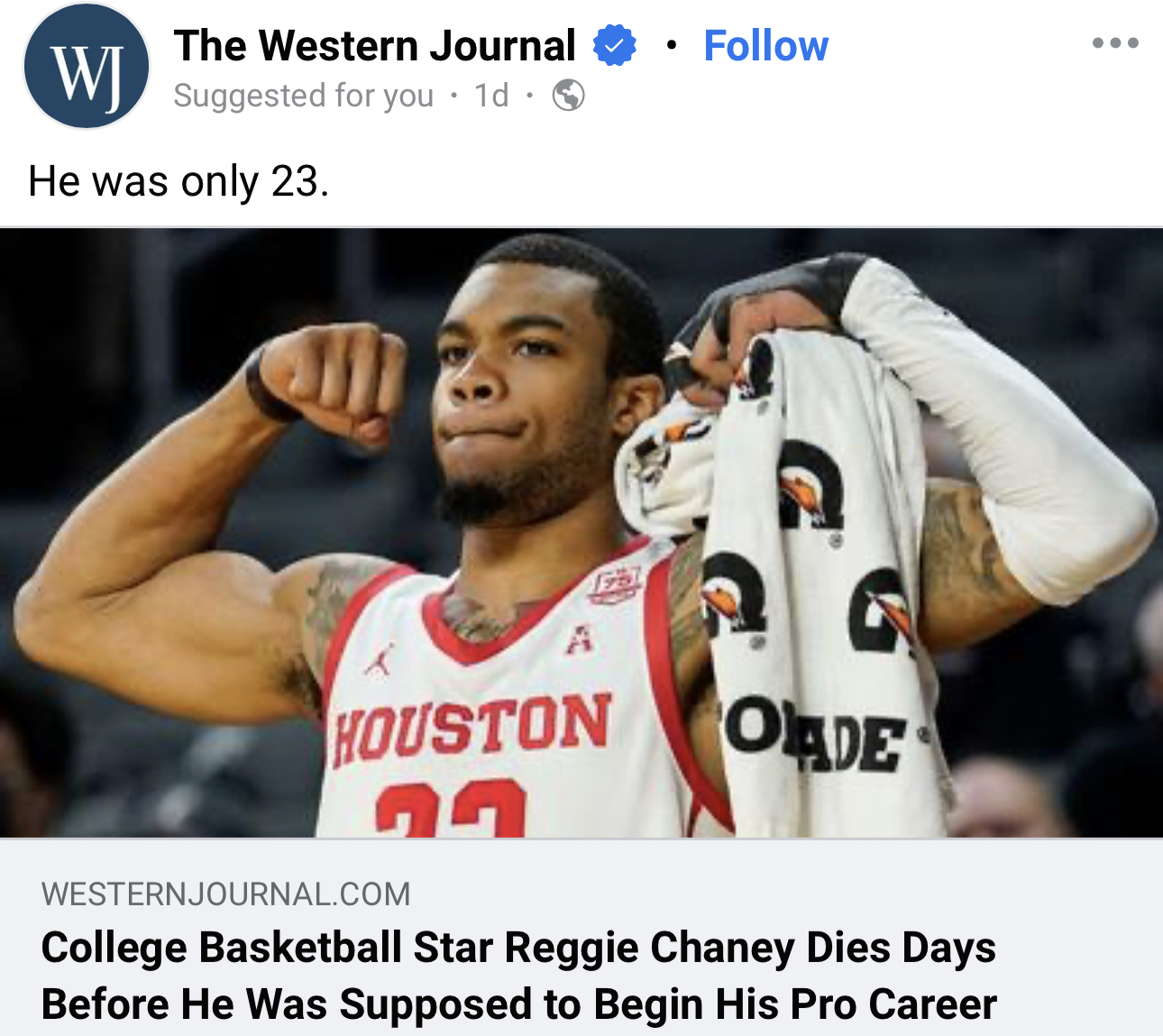The width and height of the screenshot is (1163, 1036).
Task: Click the blue verified badge
Action: tap(615, 45)
